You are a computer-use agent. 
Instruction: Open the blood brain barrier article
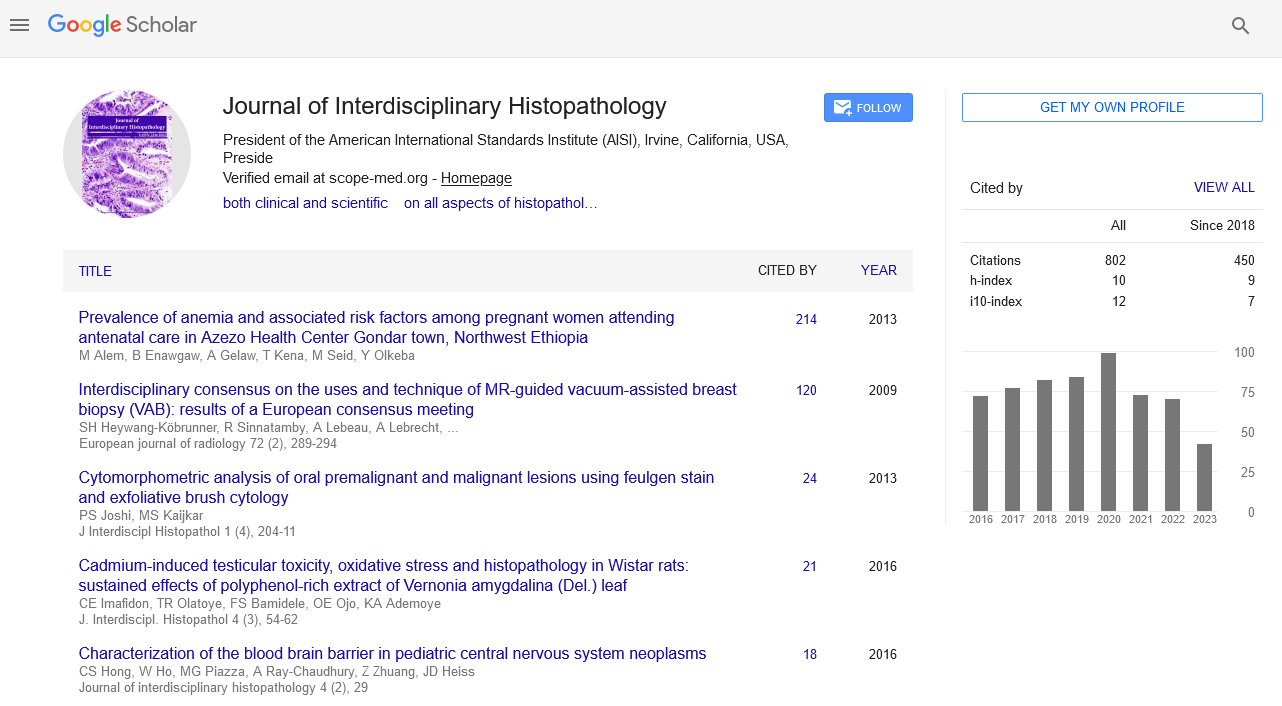tap(392, 654)
